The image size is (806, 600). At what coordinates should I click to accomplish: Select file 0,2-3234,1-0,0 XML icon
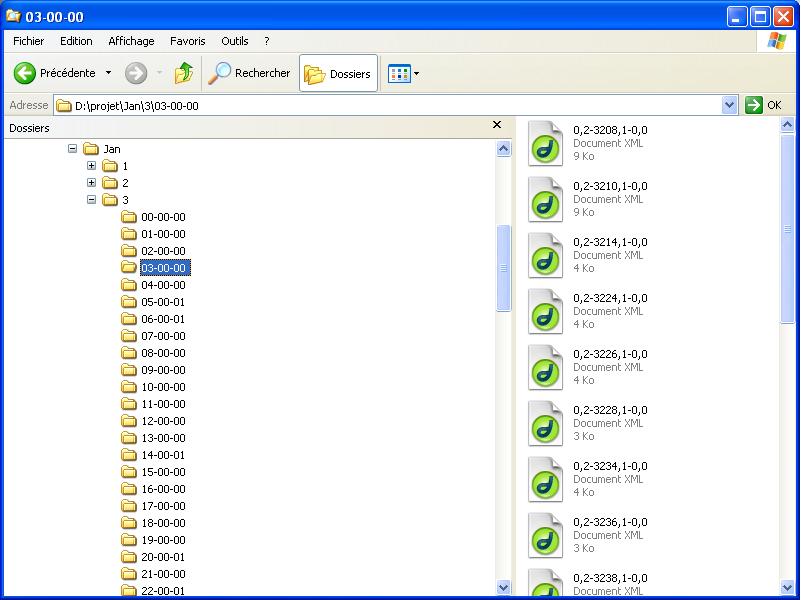[x=545, y=480]
